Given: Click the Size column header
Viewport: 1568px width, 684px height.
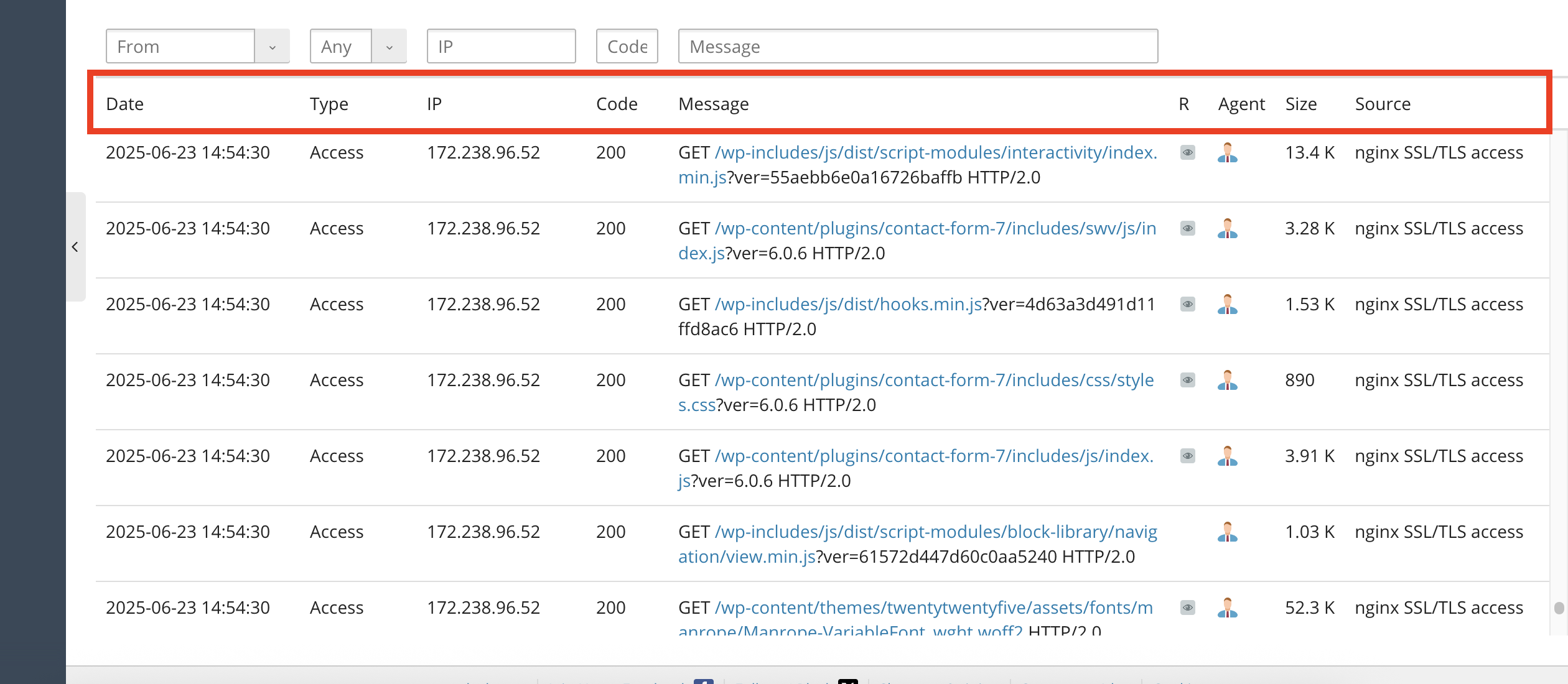Looking at the screenshot, I should pyautogui.click(x=1301, y=104).
